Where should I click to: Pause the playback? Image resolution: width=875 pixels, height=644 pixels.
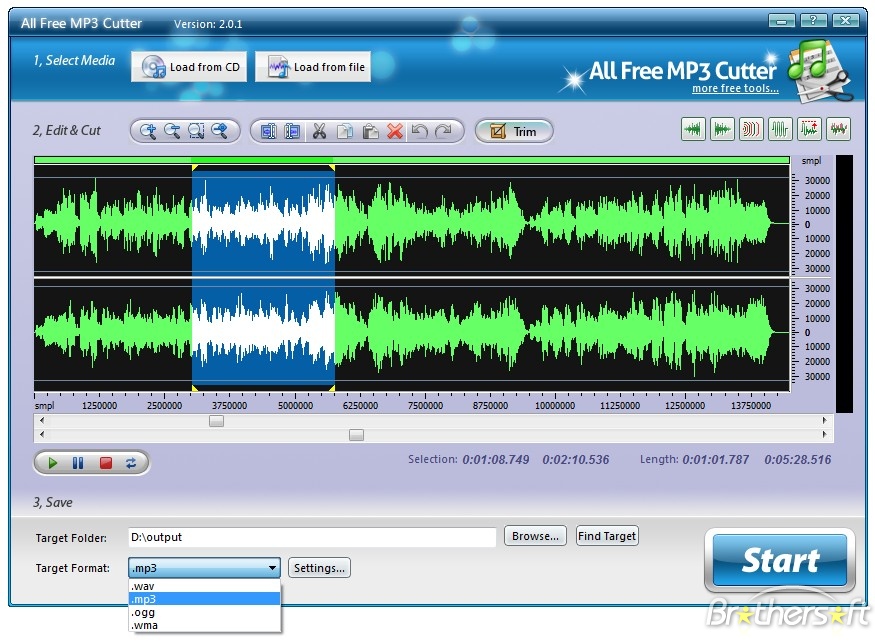(78, 463)
